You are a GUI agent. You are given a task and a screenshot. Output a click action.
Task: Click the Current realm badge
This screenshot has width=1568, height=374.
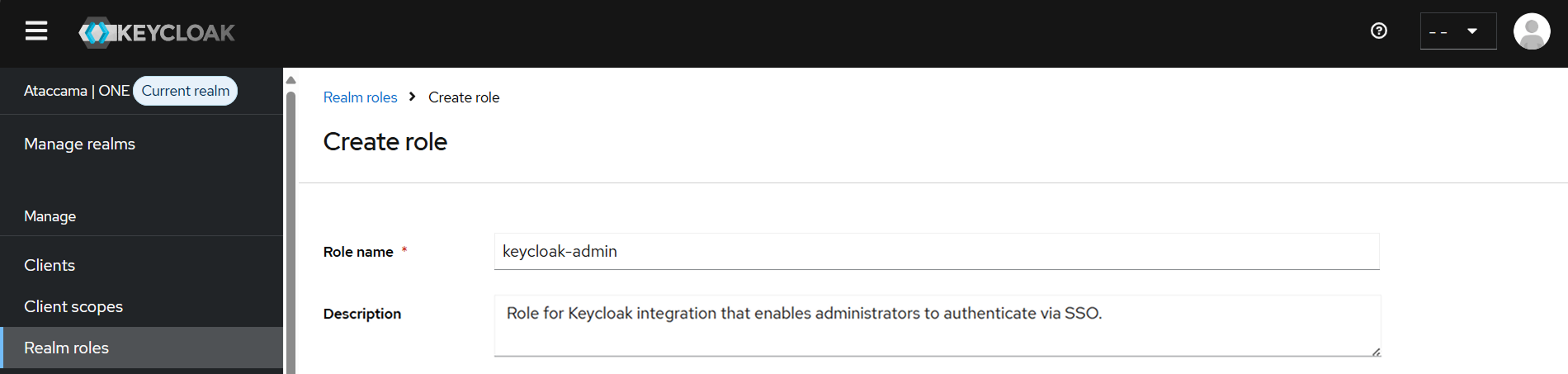tap(186, 91)
